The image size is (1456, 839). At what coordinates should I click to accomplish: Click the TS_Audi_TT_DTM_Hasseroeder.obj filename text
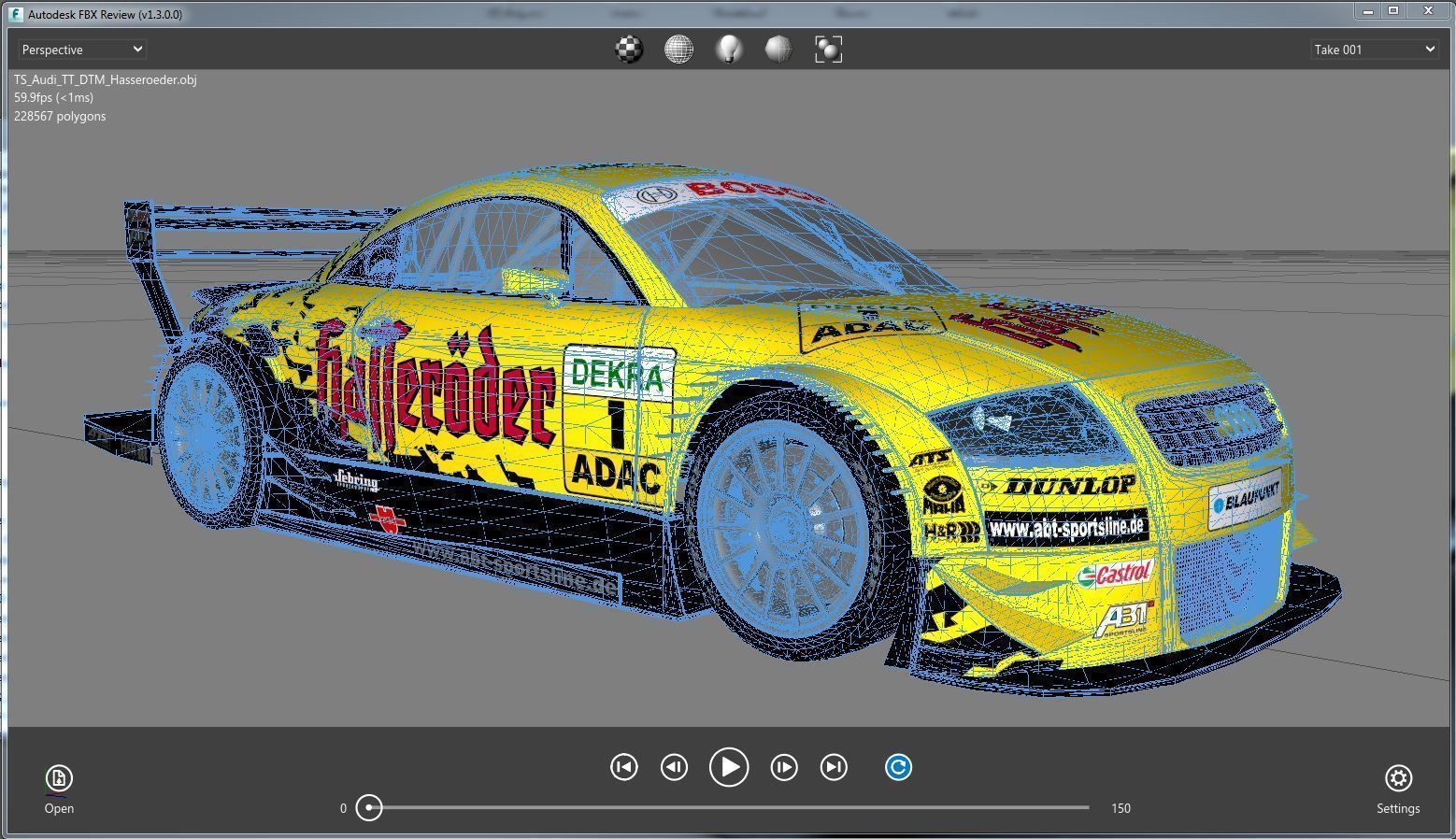(x=105, y=79)
